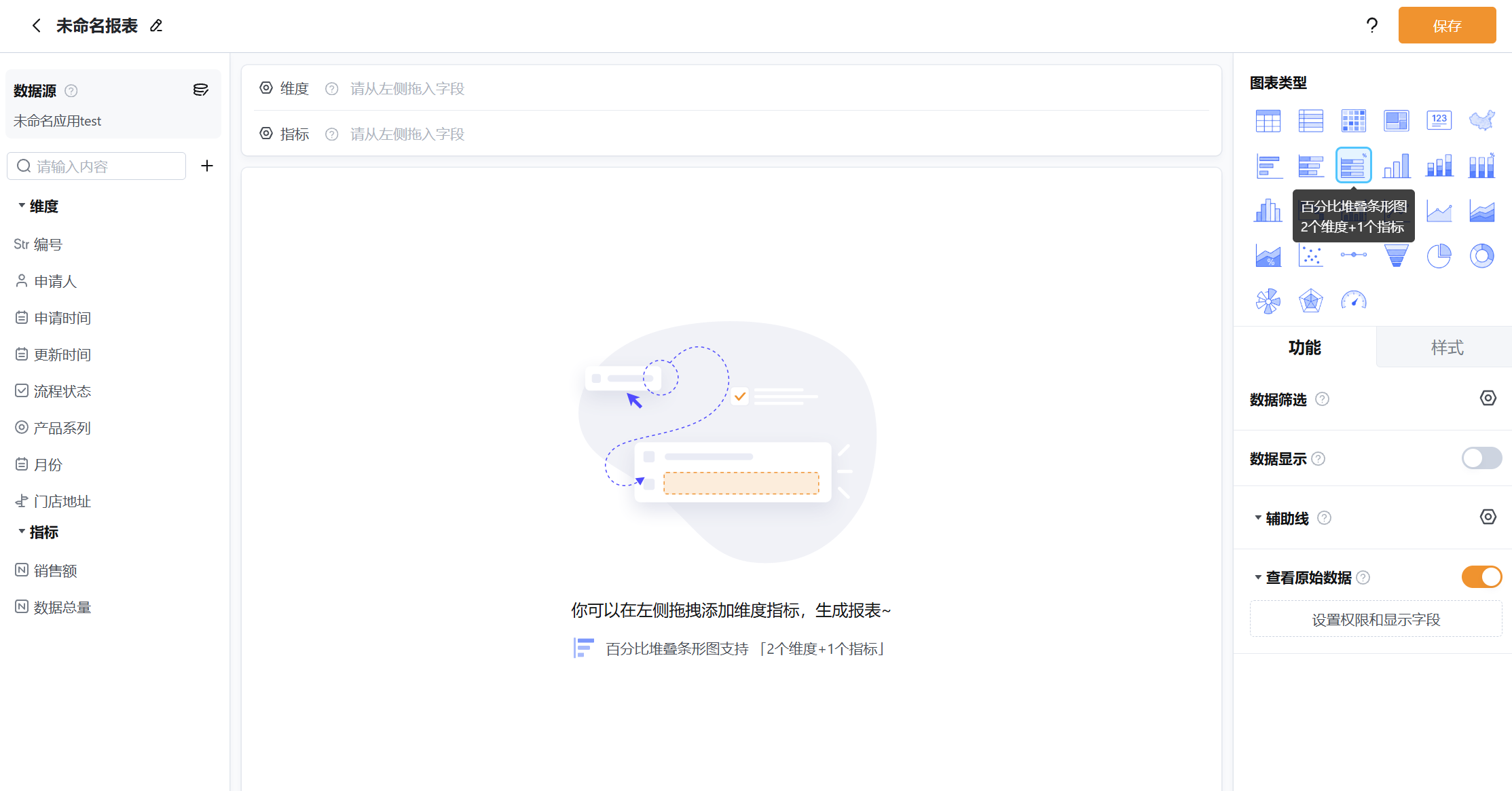Select the 月份 field

39,464
